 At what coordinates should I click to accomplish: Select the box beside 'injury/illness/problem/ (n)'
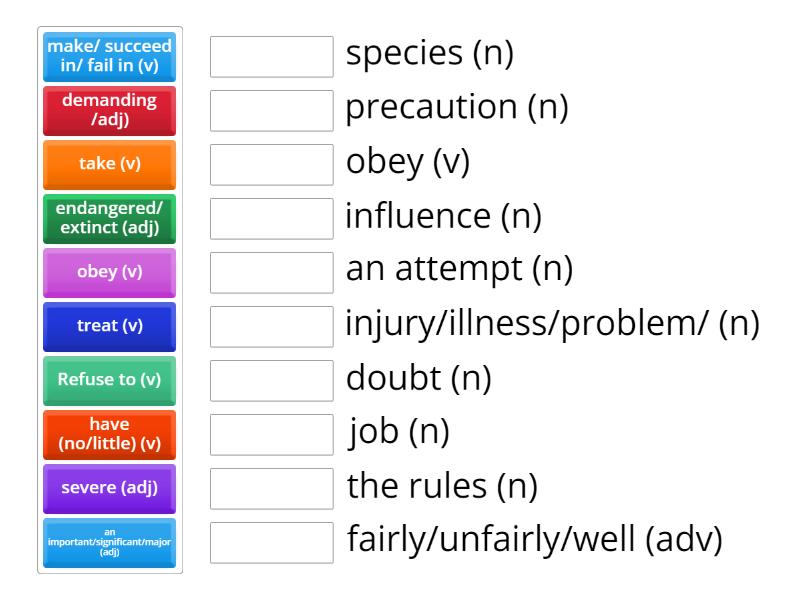(x=272, y=327)
